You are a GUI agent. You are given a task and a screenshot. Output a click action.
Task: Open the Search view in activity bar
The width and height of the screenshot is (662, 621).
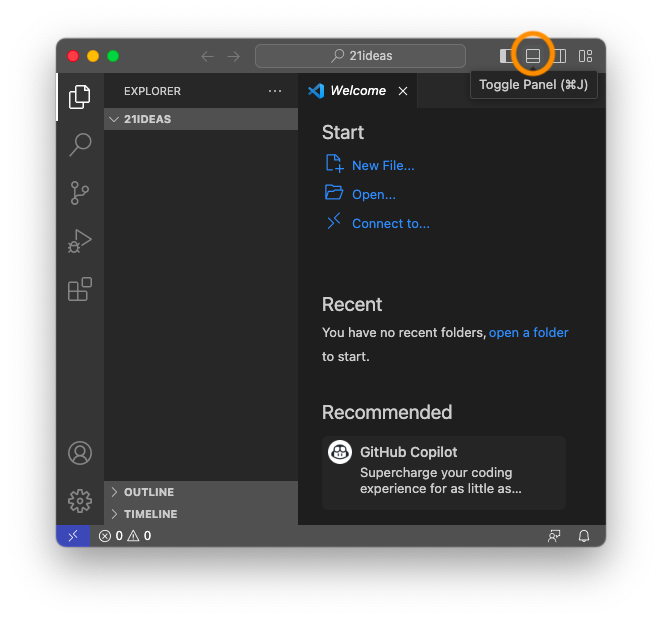(80, 144)
